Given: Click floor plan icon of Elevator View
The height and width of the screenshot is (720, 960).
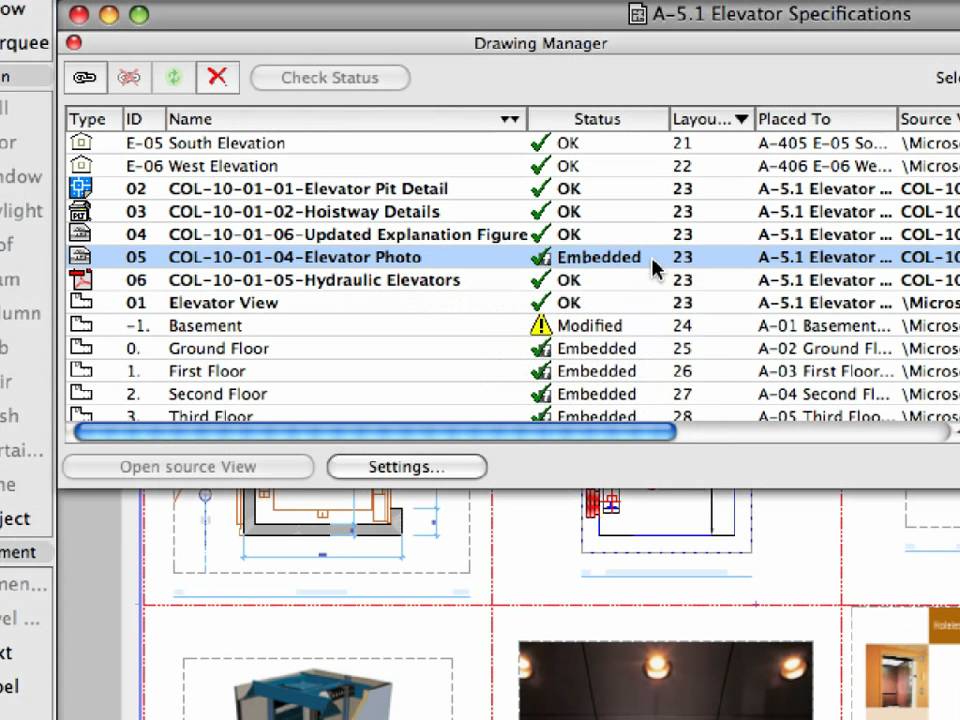Looking at the screenshot, I should coord(81,301).
